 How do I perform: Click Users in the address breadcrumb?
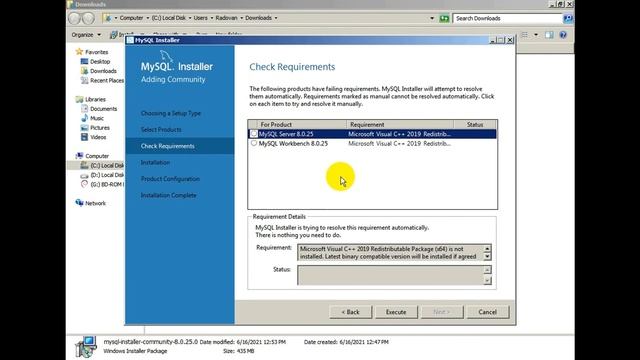point(200,18)
